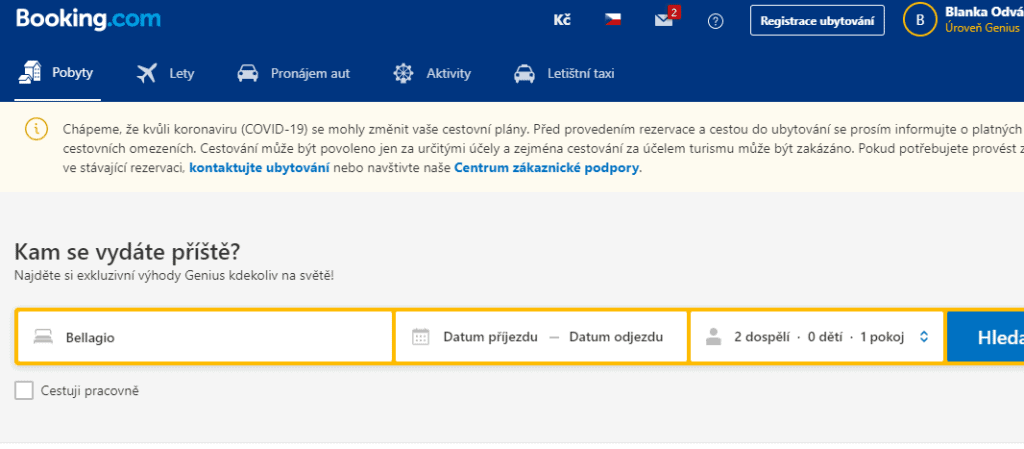Image resolution: width=1024 pixels, height=449 pixels.
Task: Click the info icon in the COVID notice
Action: click(37, 127)
